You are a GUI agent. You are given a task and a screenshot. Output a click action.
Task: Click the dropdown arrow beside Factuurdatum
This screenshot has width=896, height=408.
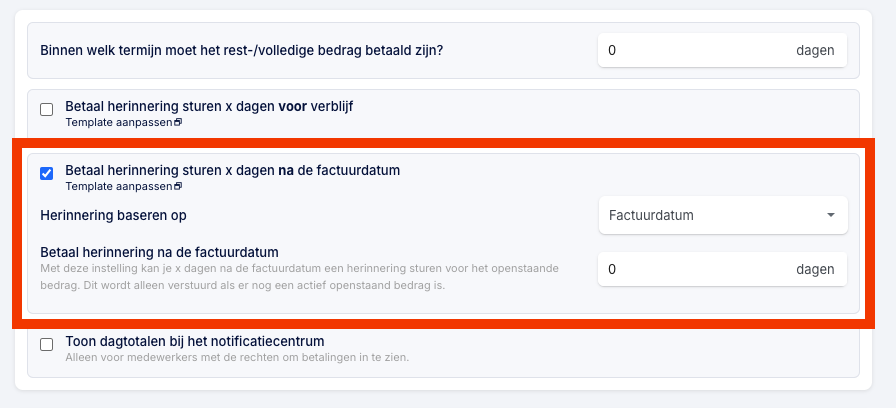tap(831, 215)
